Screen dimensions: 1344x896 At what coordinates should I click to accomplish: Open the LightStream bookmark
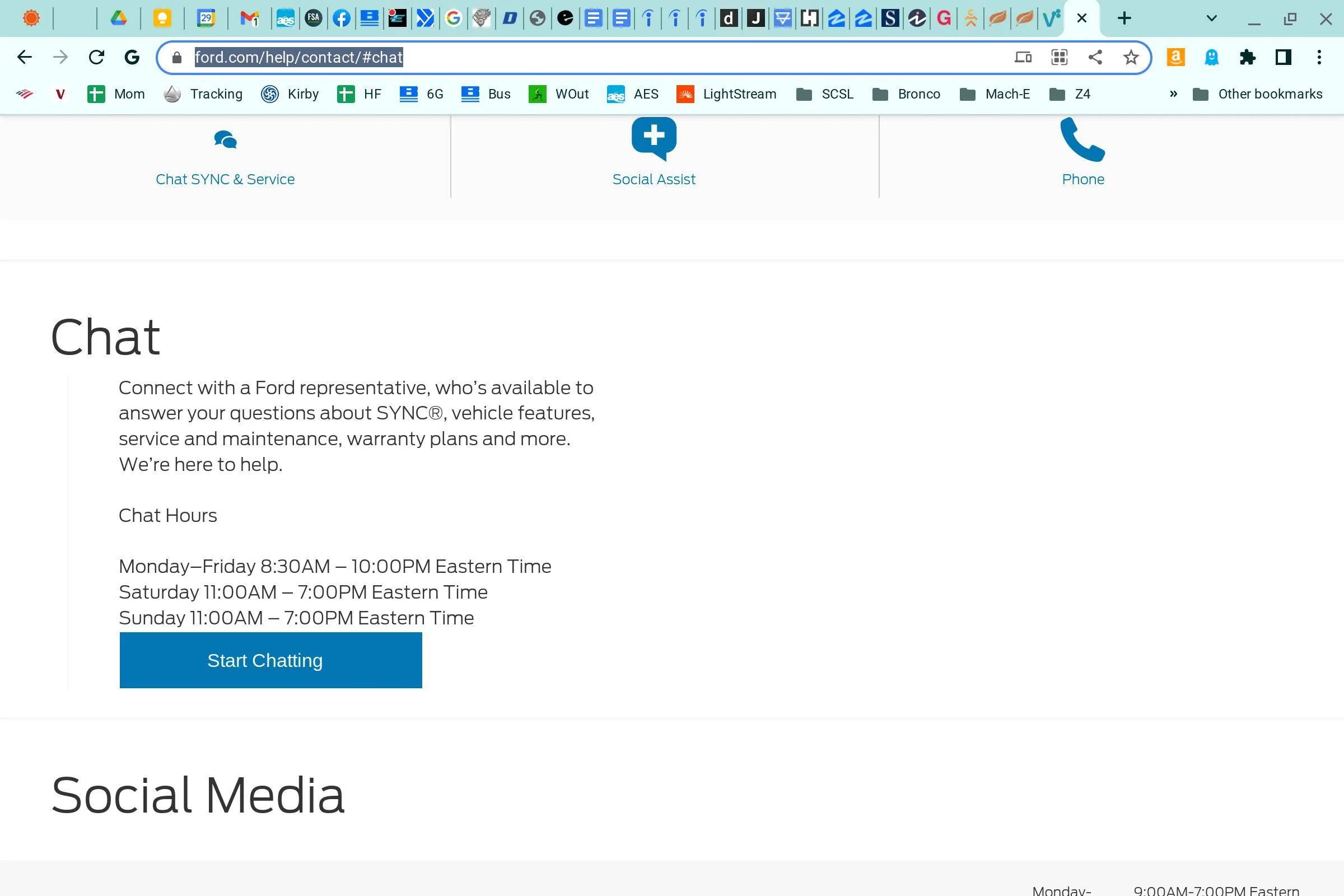726,94
